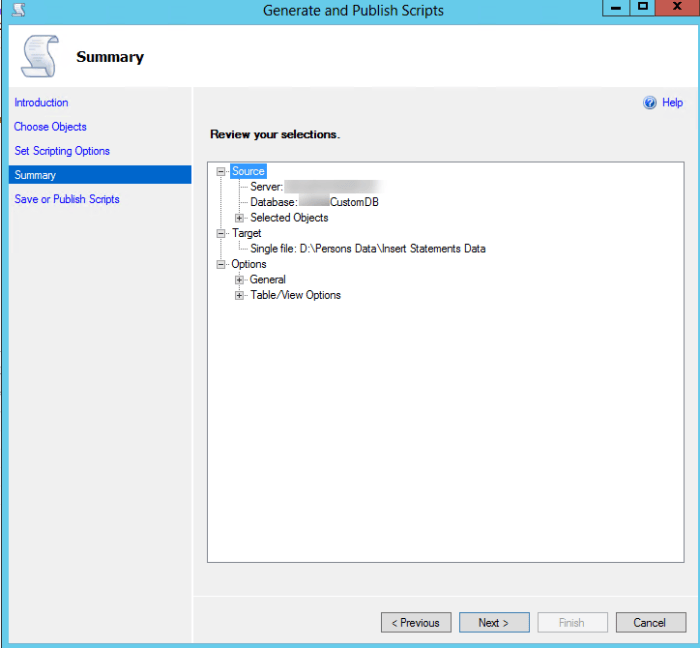The image size is (700, 648).
Task: Click the Previous button
Action: (x=416, y=623)
